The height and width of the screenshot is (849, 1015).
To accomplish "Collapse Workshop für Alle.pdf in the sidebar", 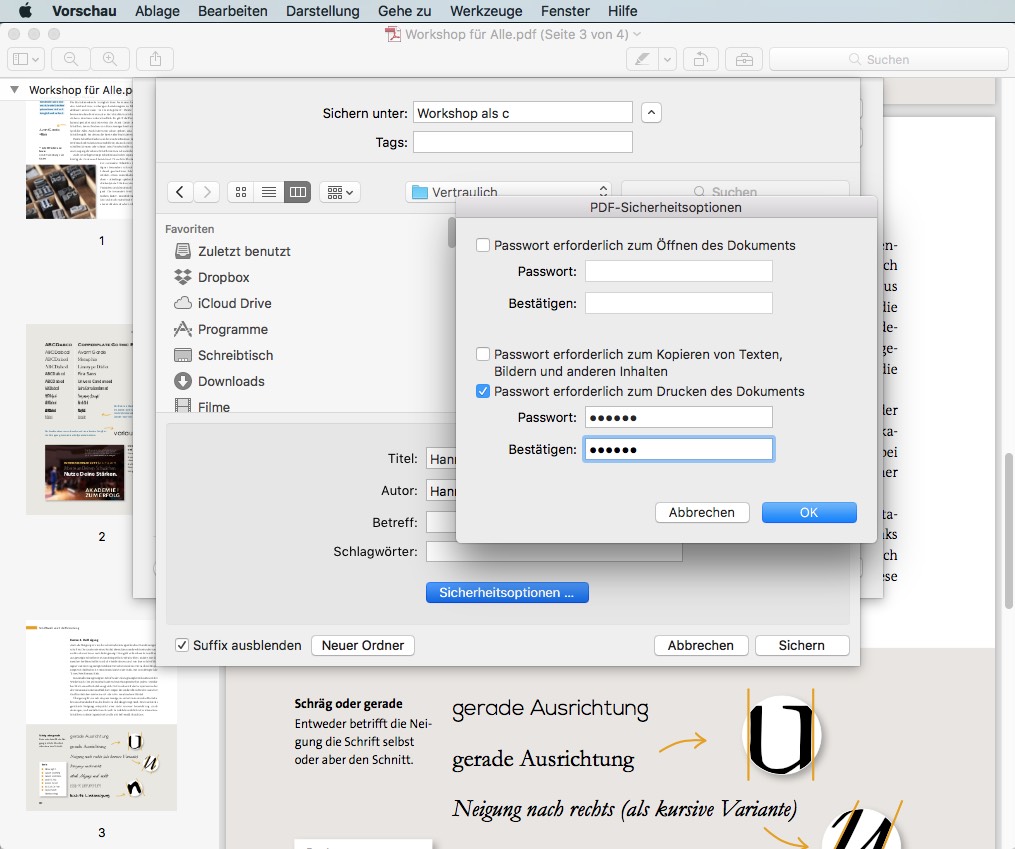I will coord(13,89).
